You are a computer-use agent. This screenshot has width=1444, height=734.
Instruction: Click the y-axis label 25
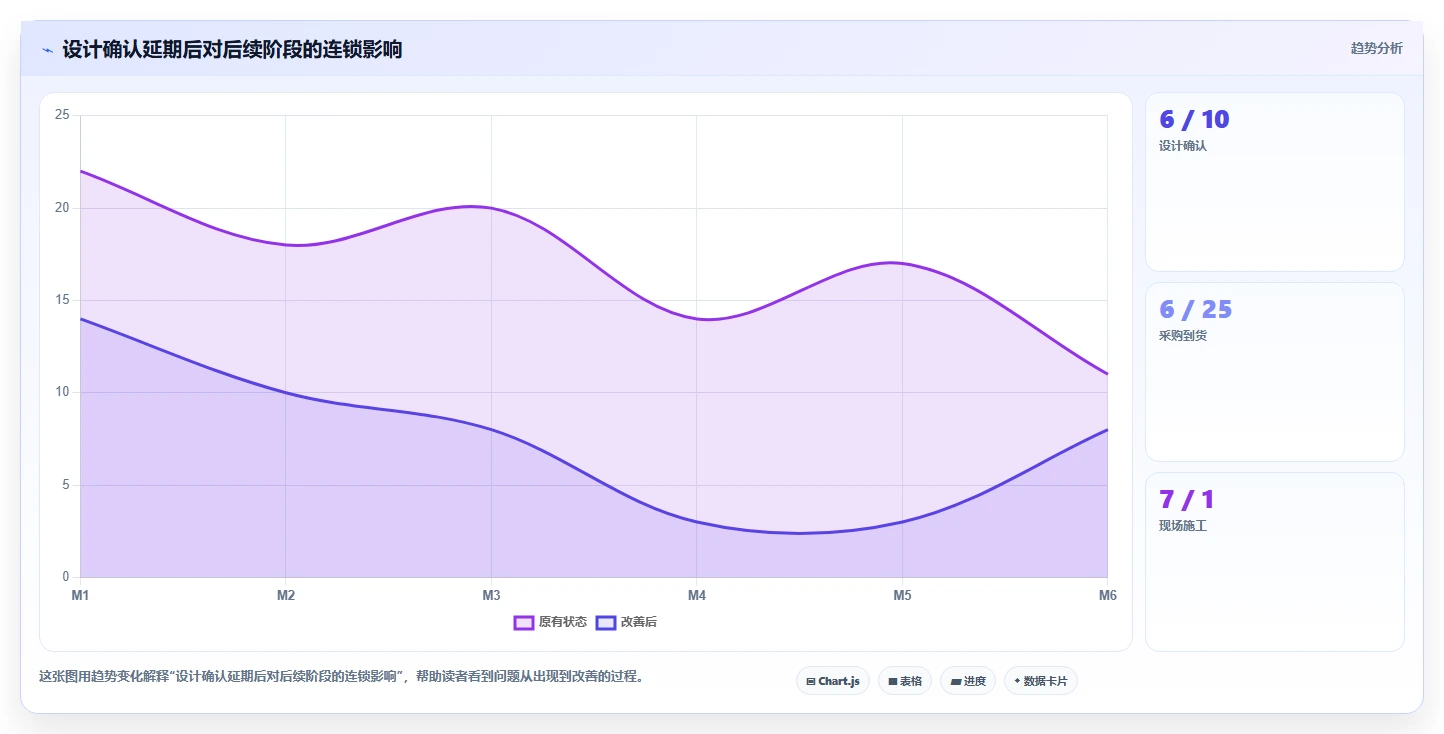click(62, 115)
